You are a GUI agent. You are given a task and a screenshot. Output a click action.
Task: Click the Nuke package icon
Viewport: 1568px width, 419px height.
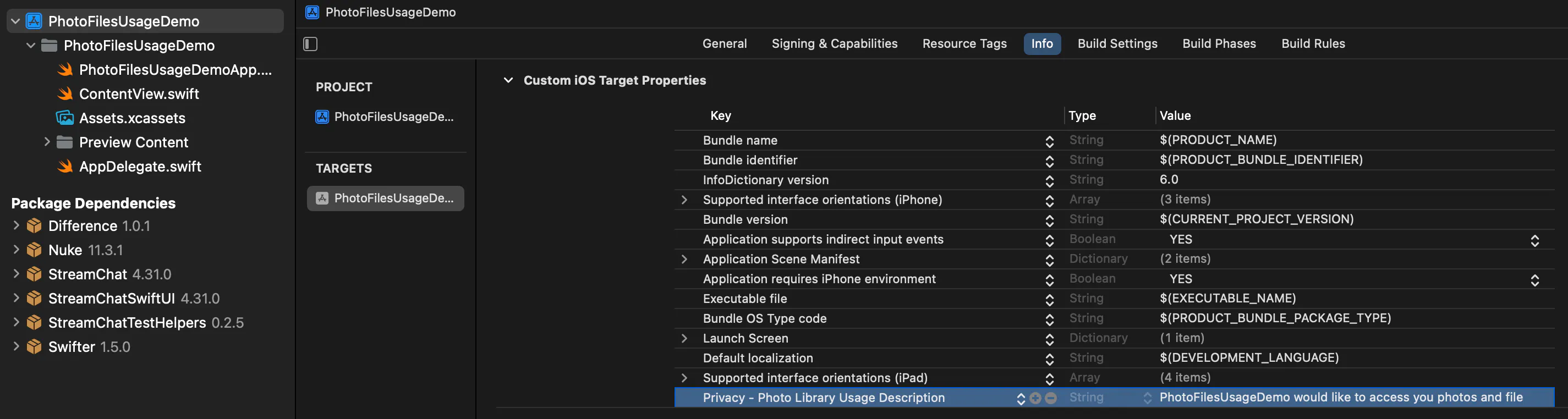(x=34, y=250)
